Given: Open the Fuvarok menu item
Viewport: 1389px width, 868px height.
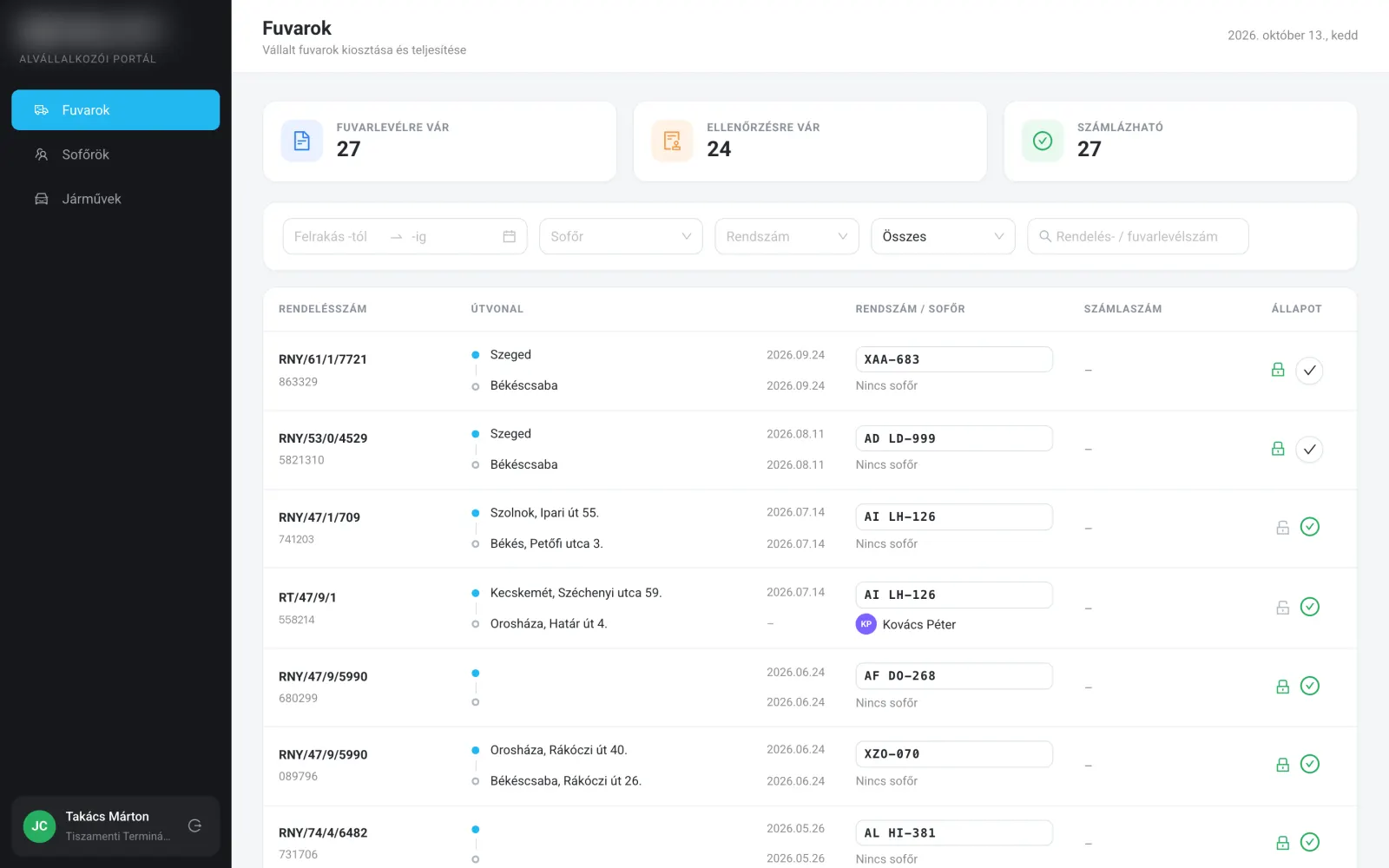Looking at the screenshot, I should [115, 110].
